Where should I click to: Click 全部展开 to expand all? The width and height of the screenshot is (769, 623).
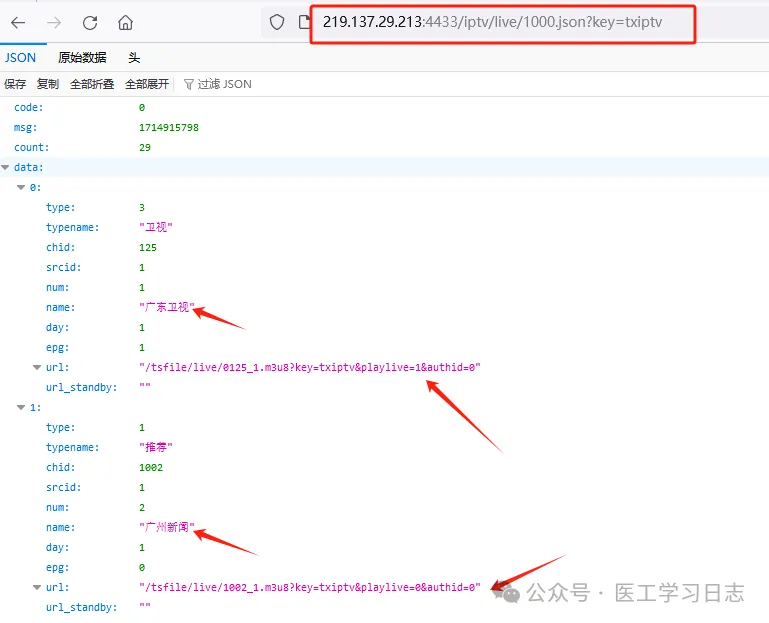coord(147,84)
